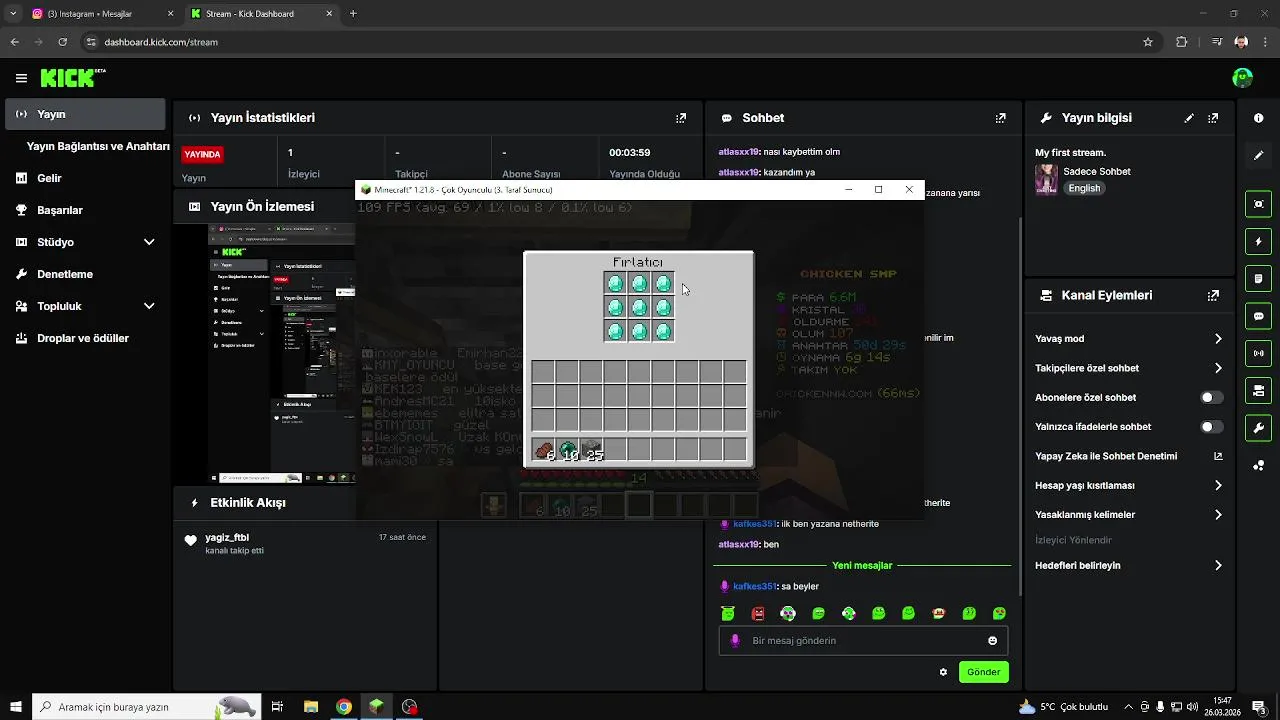The height and width of the screenshot is (720, 1280).
Task: Click Windows taskbar search box
Action: (147, 707)
